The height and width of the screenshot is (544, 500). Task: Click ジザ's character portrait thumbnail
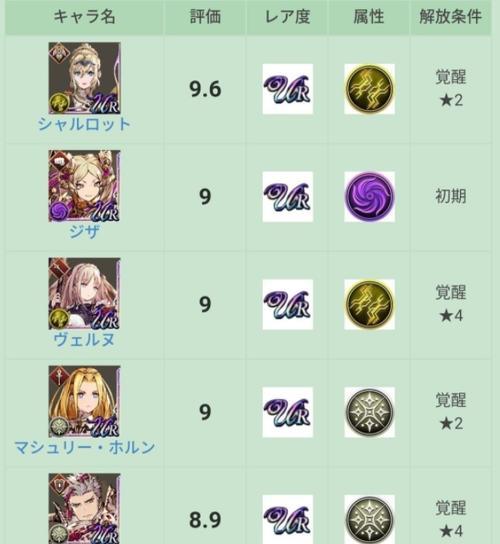[84, 186]
